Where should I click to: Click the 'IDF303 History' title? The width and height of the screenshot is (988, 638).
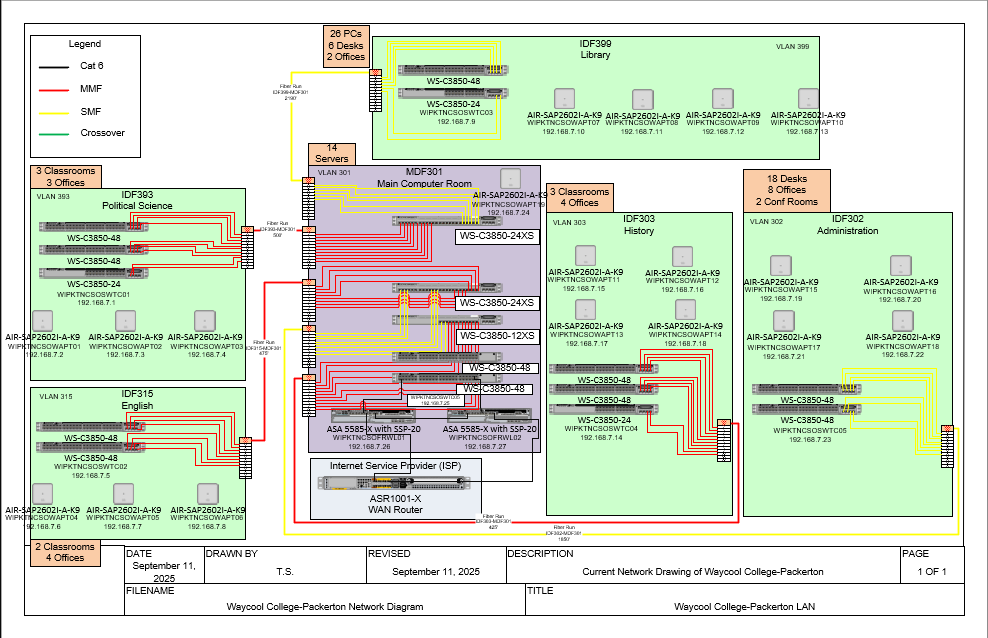point(639,225)
